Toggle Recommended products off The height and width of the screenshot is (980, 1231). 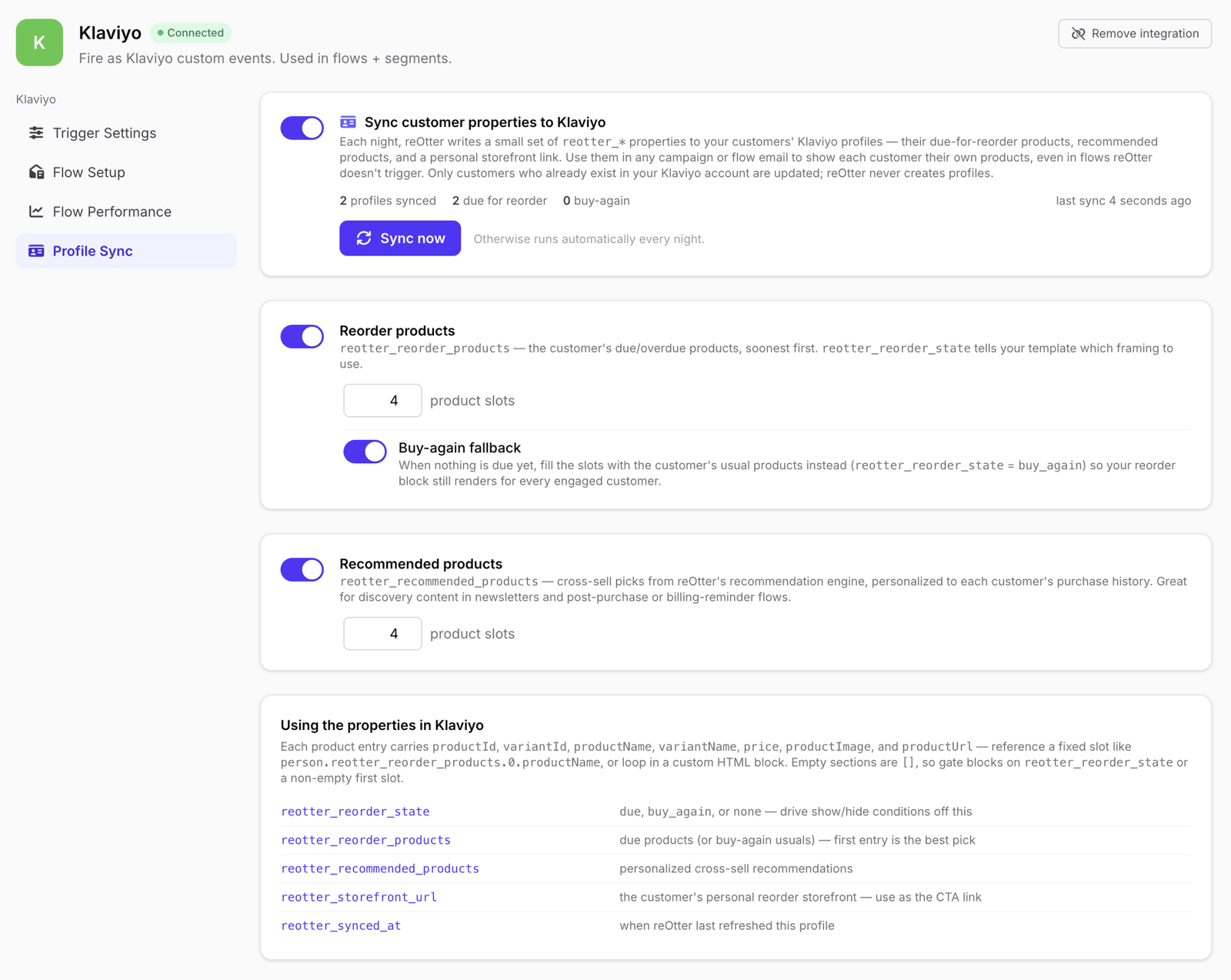tap(302, 569)
